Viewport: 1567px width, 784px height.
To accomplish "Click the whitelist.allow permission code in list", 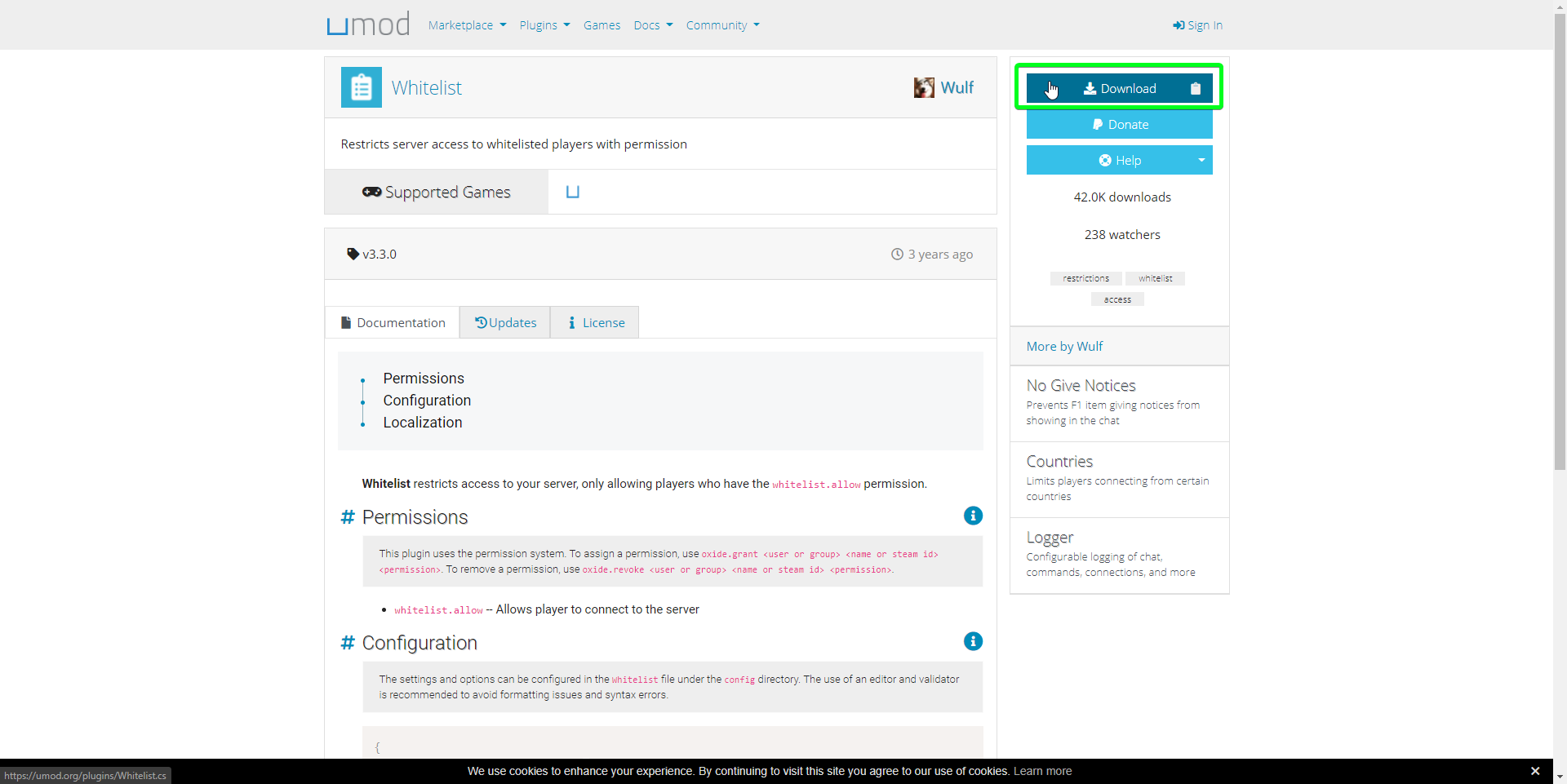I will pyautogui.click(x=438, y=610).
